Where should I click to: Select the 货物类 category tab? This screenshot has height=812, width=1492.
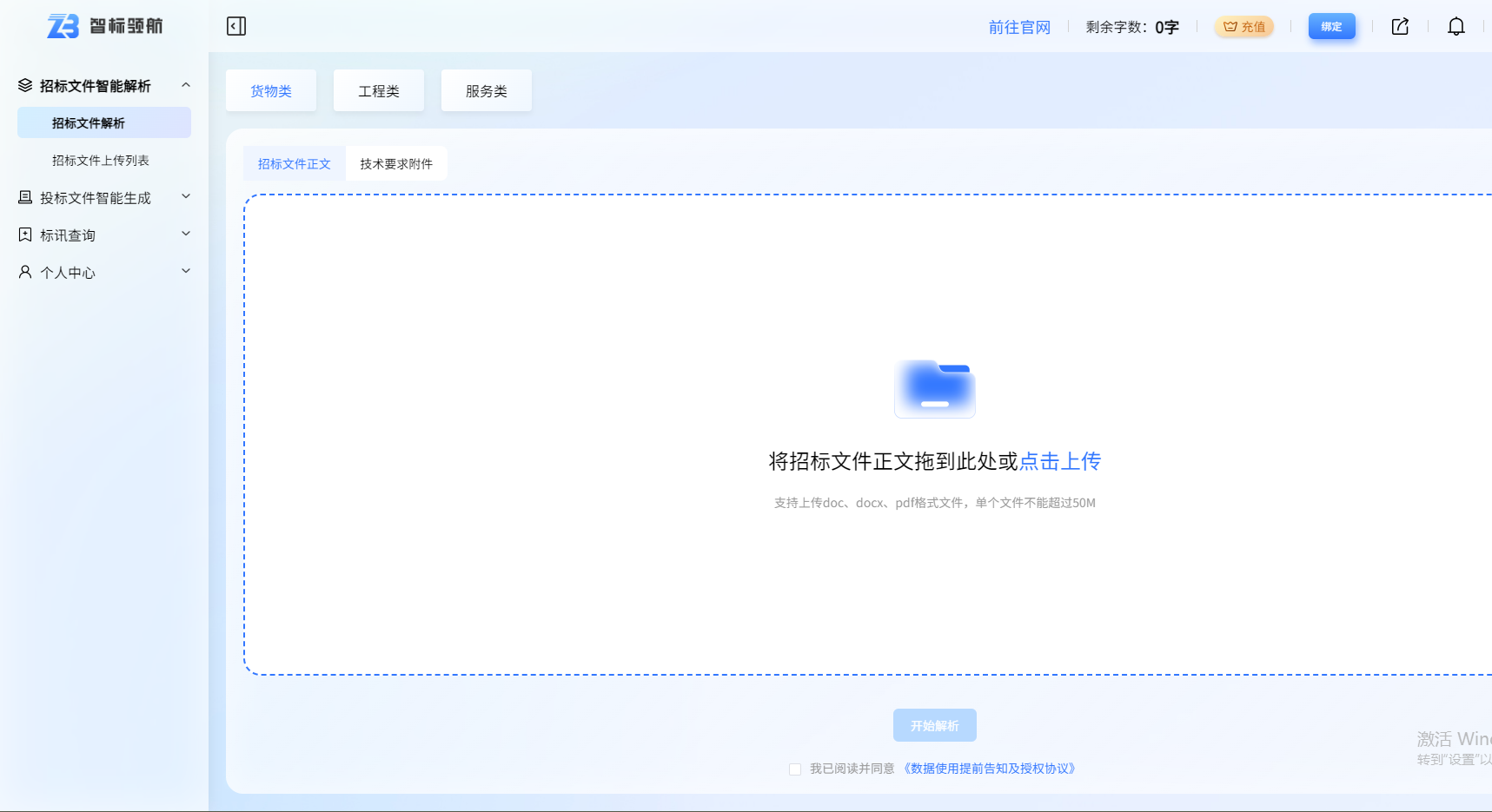(271, 90)
